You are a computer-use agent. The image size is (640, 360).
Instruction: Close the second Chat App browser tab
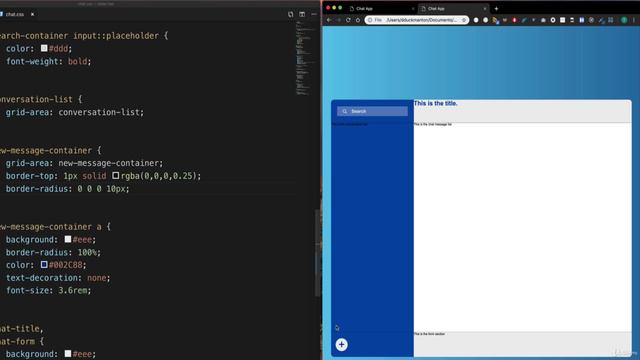pos(485,9)
